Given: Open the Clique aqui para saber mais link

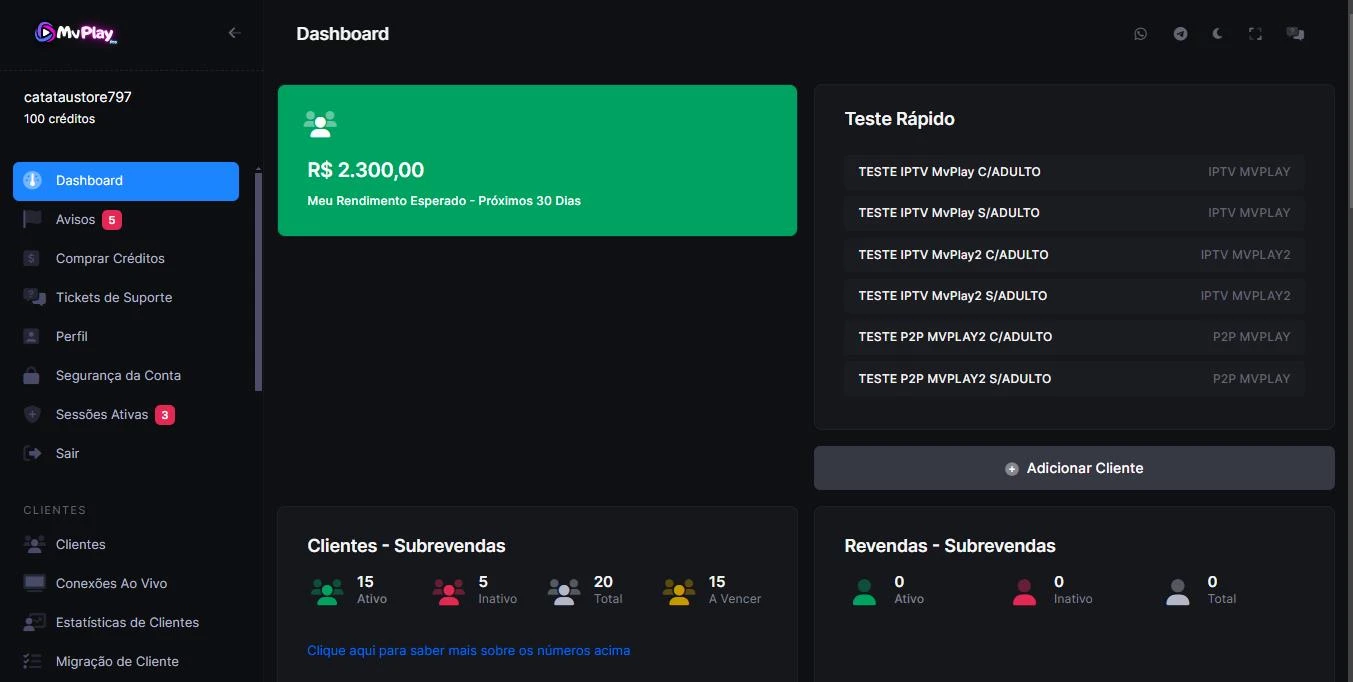Looking at the screenshot, I should pos(468,650).
